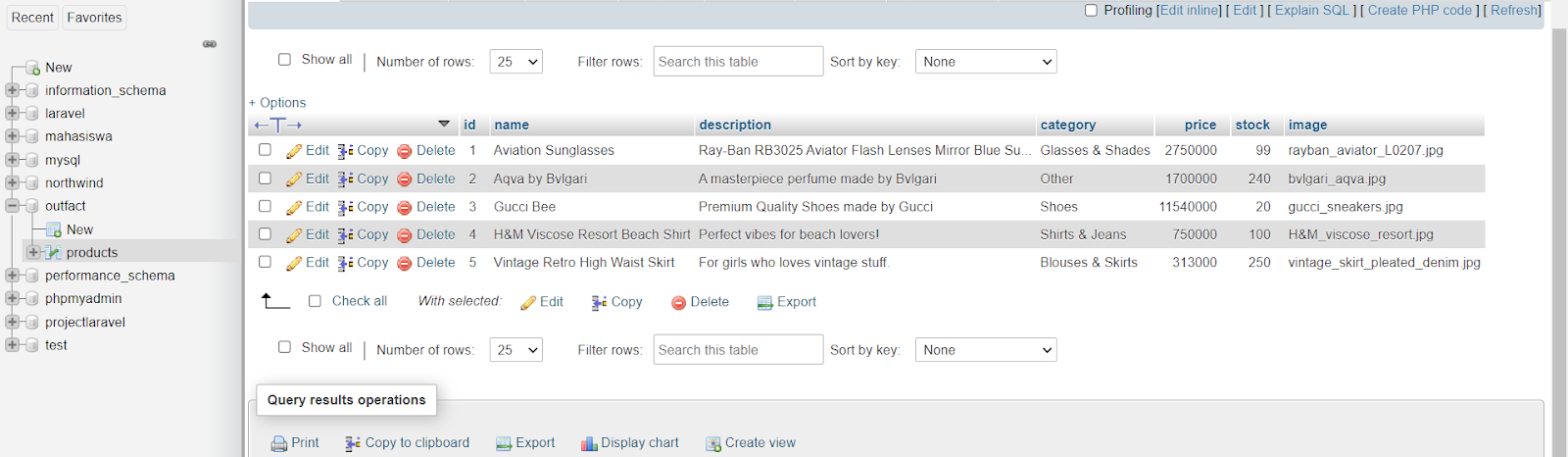This screenshot has width=1568, height=457.
Task: Click the Create view icon
Action: 713,443
